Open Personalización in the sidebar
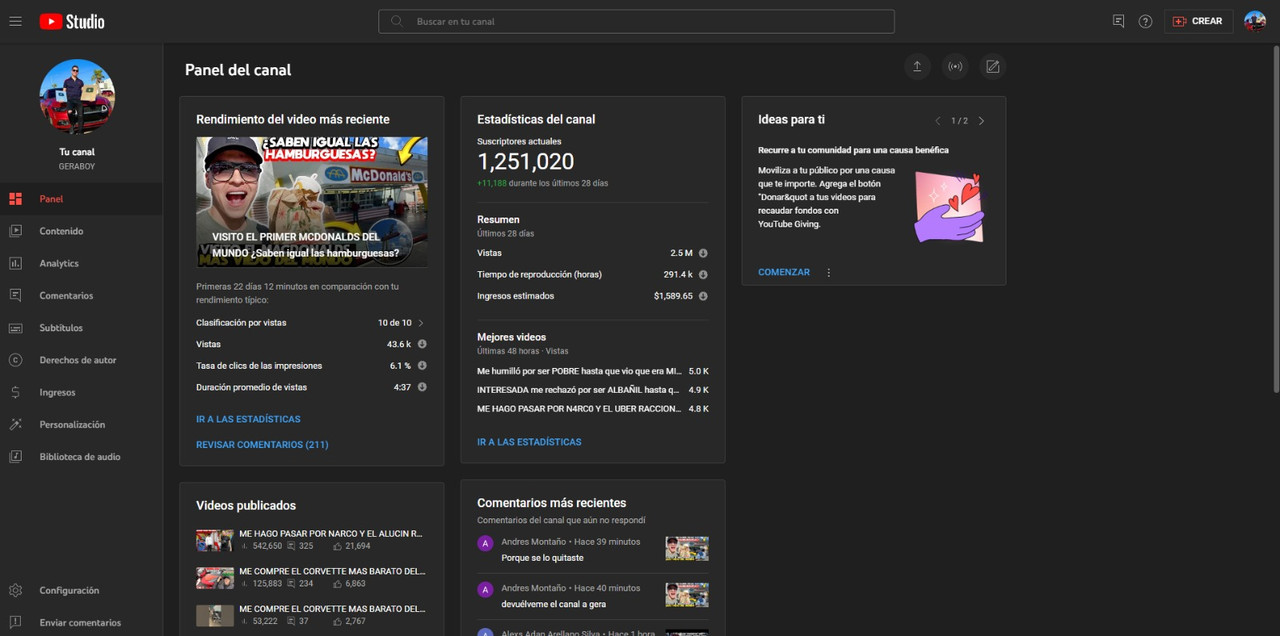This screenshot has height=636, width=1280. click(81, 424)
